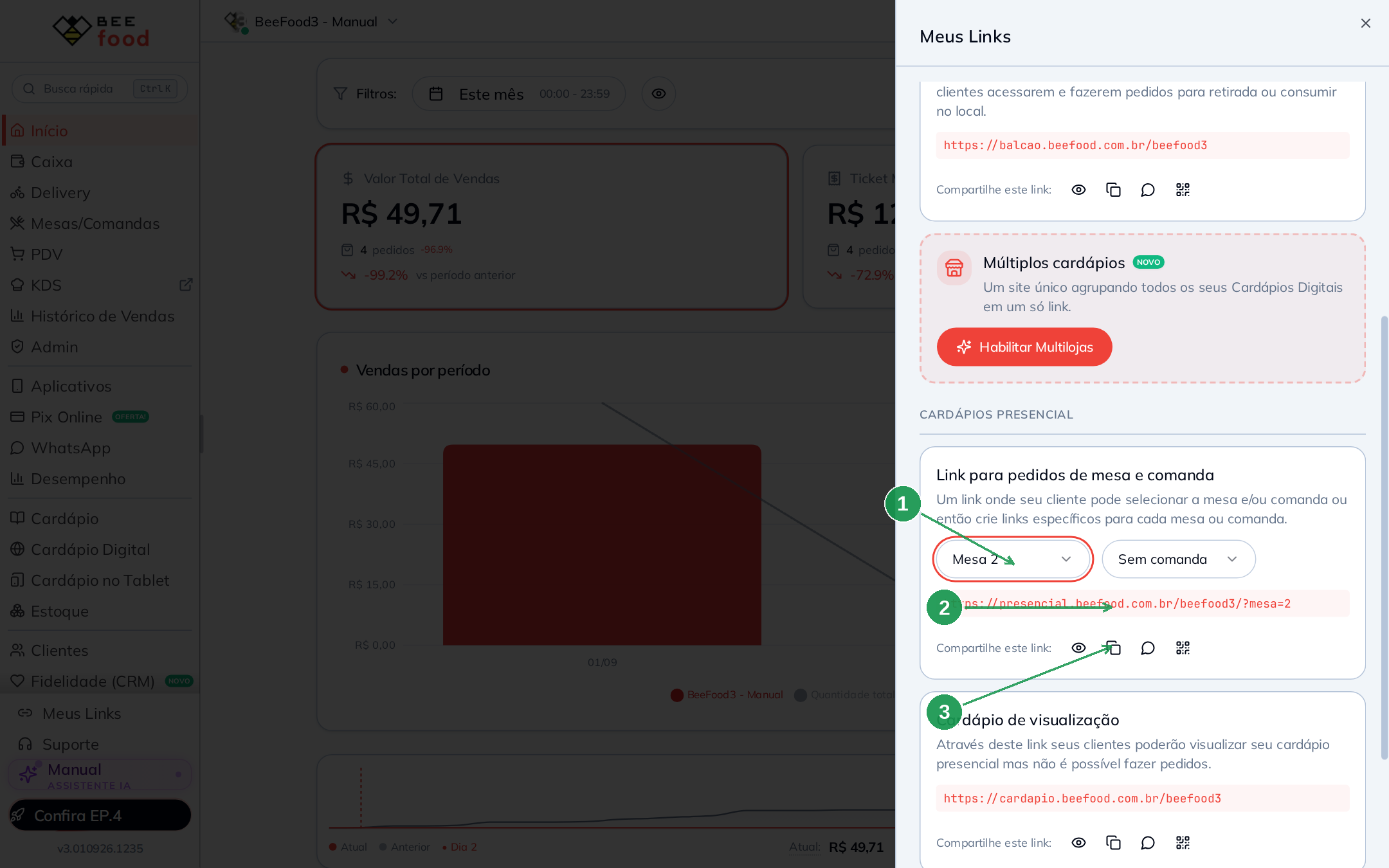
Task: Open KDS external link icon
Action: coord(186,285)
